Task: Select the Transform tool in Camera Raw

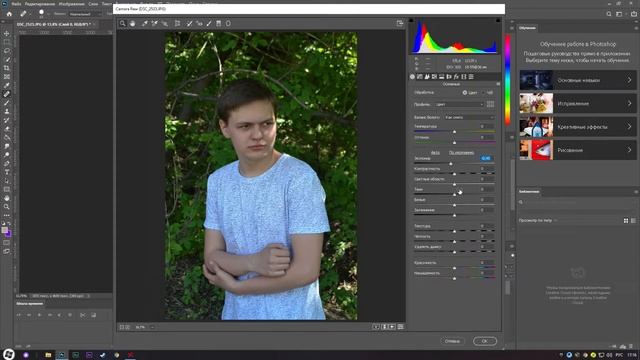Action: [178, 24]
